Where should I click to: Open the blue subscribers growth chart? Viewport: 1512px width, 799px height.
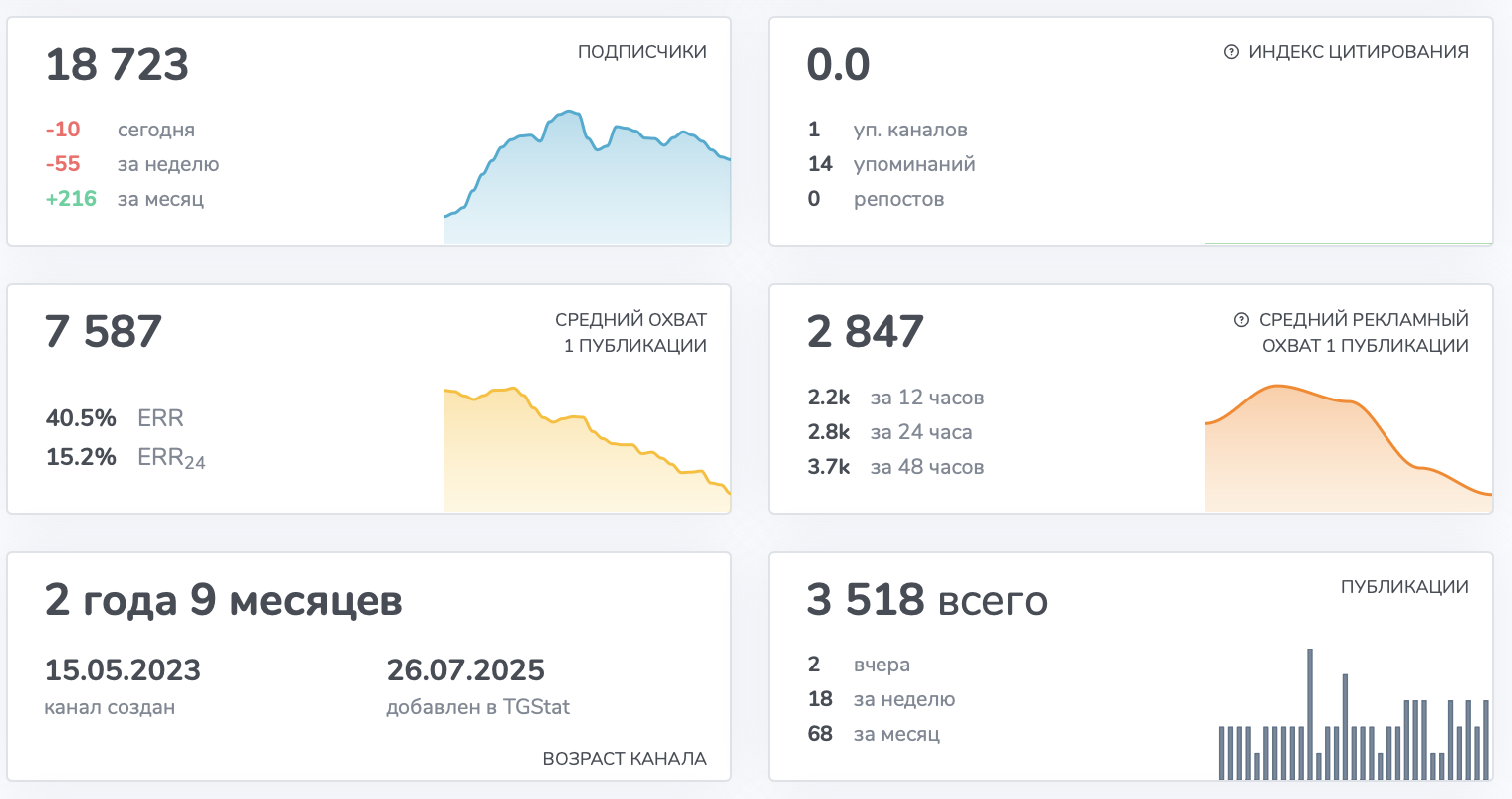tap(587, 179)
